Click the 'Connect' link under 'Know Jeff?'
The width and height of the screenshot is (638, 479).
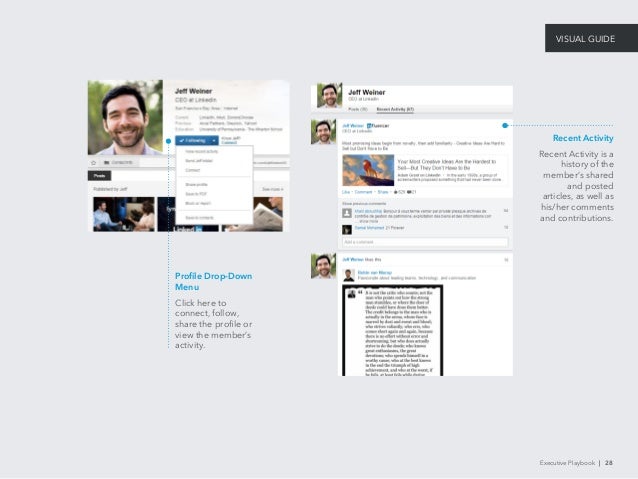pyautogui.click(x=229, y=143)
